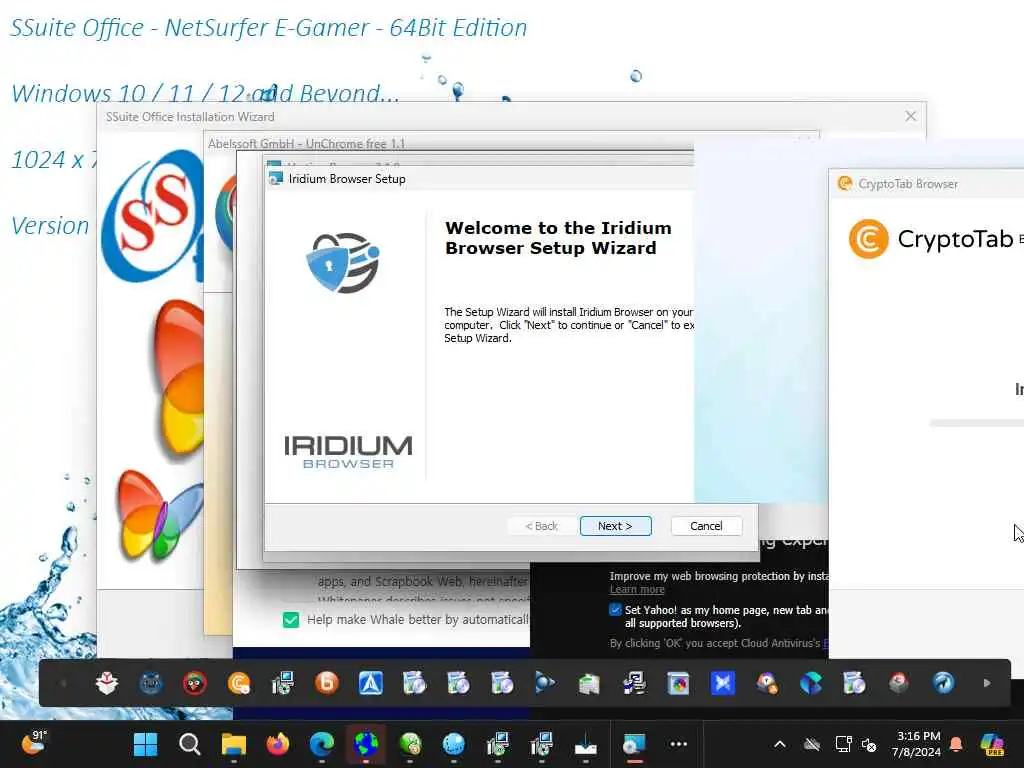
Task: Open the 91° weather widget
Action: [x=34, y=743]
